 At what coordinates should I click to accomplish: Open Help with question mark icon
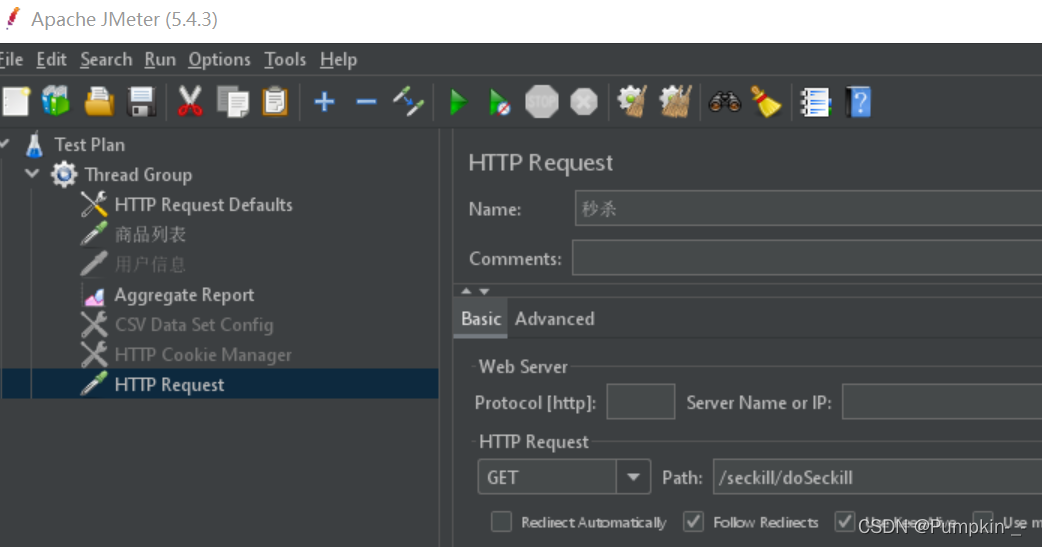858,102
